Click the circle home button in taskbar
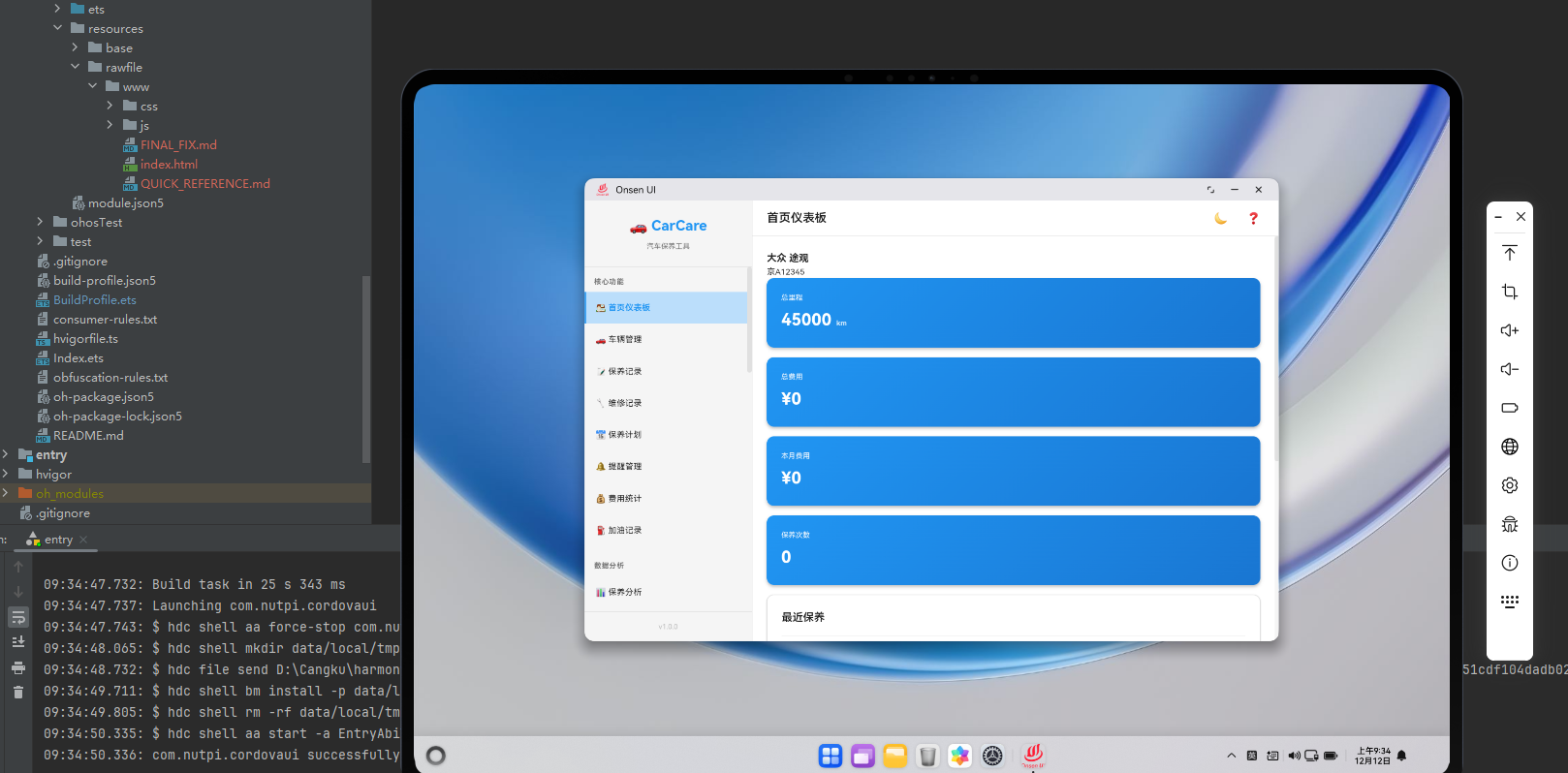This screenshot has height=773, width=1568. point(436,756)
